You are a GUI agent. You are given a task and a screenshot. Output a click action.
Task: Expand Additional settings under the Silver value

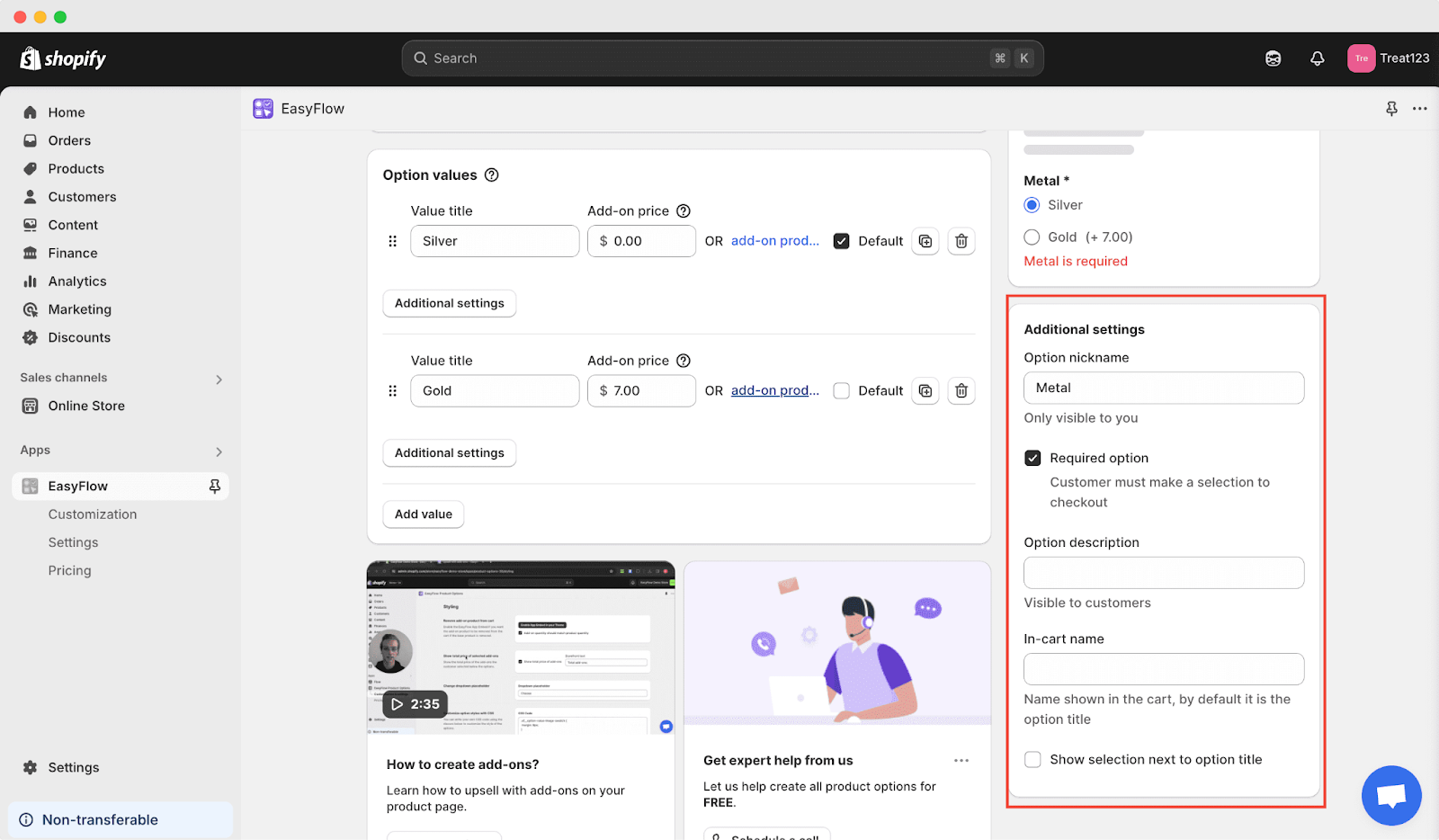pyautogui.click(x=449, y=304)
